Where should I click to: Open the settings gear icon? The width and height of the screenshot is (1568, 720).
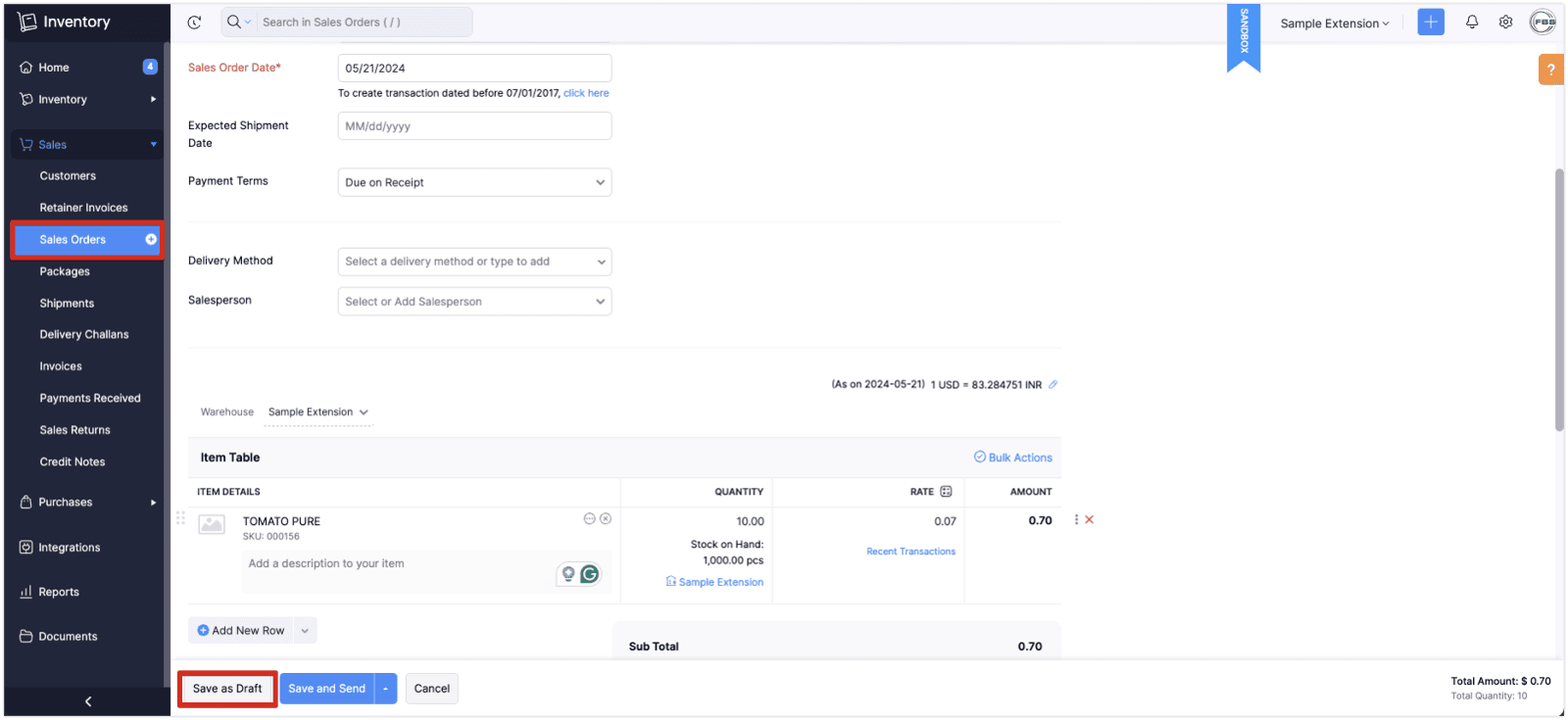(x=1505, y=22)
